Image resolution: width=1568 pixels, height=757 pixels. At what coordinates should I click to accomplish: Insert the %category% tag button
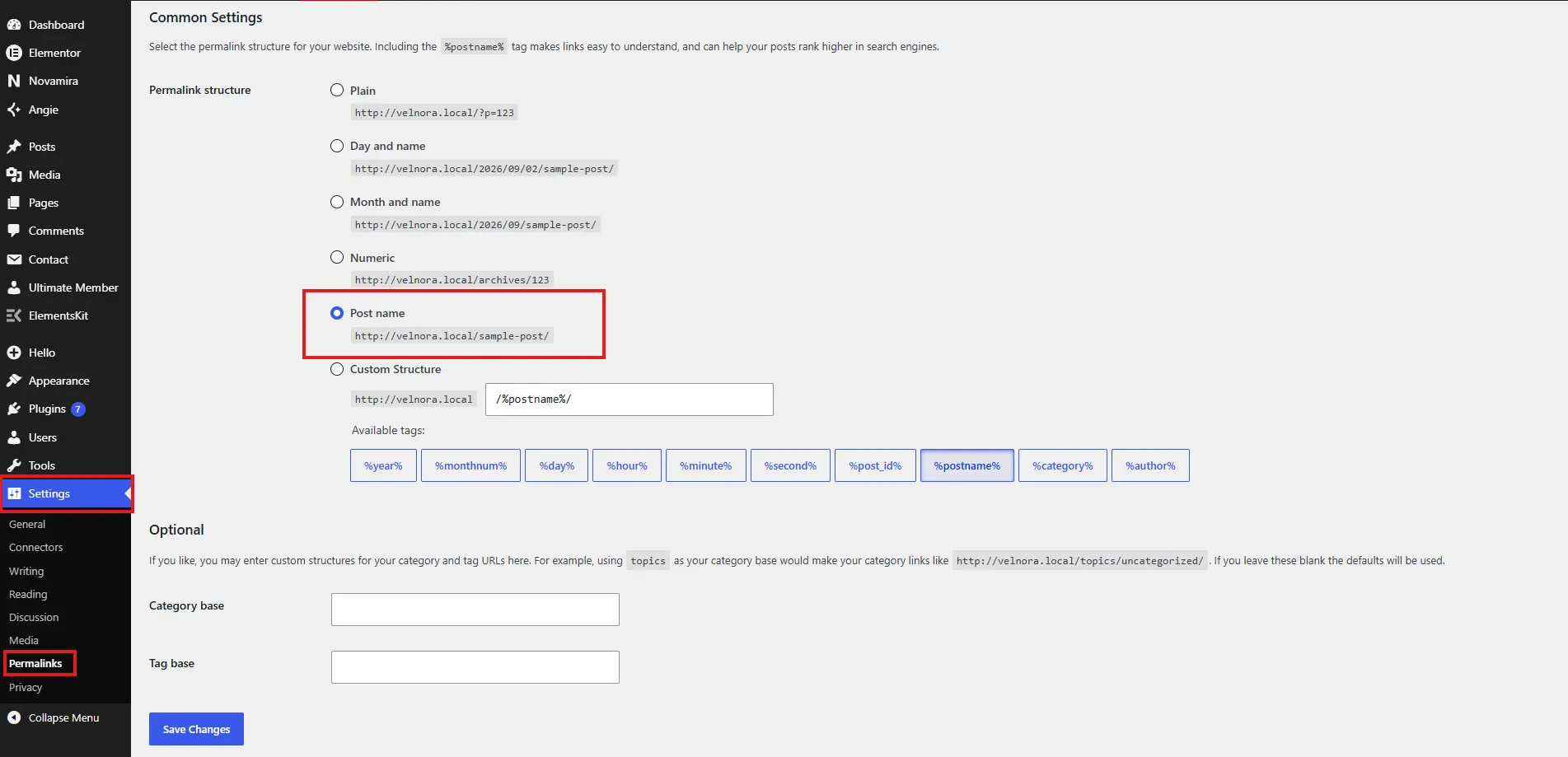(1063, 465)
